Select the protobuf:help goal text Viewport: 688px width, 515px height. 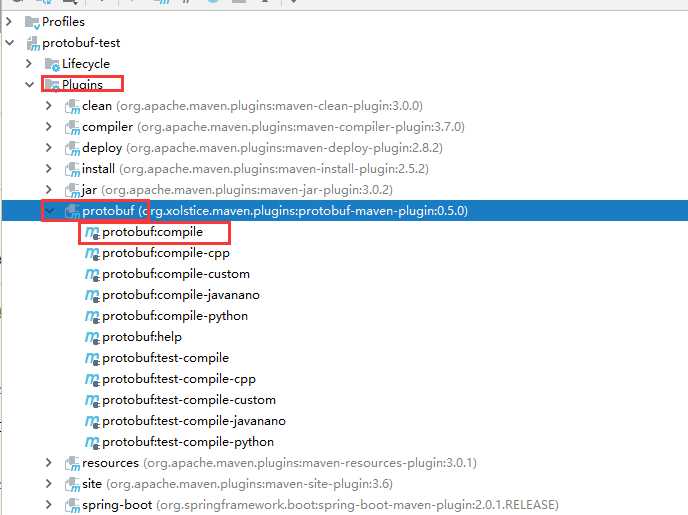(x=142, y=337)
